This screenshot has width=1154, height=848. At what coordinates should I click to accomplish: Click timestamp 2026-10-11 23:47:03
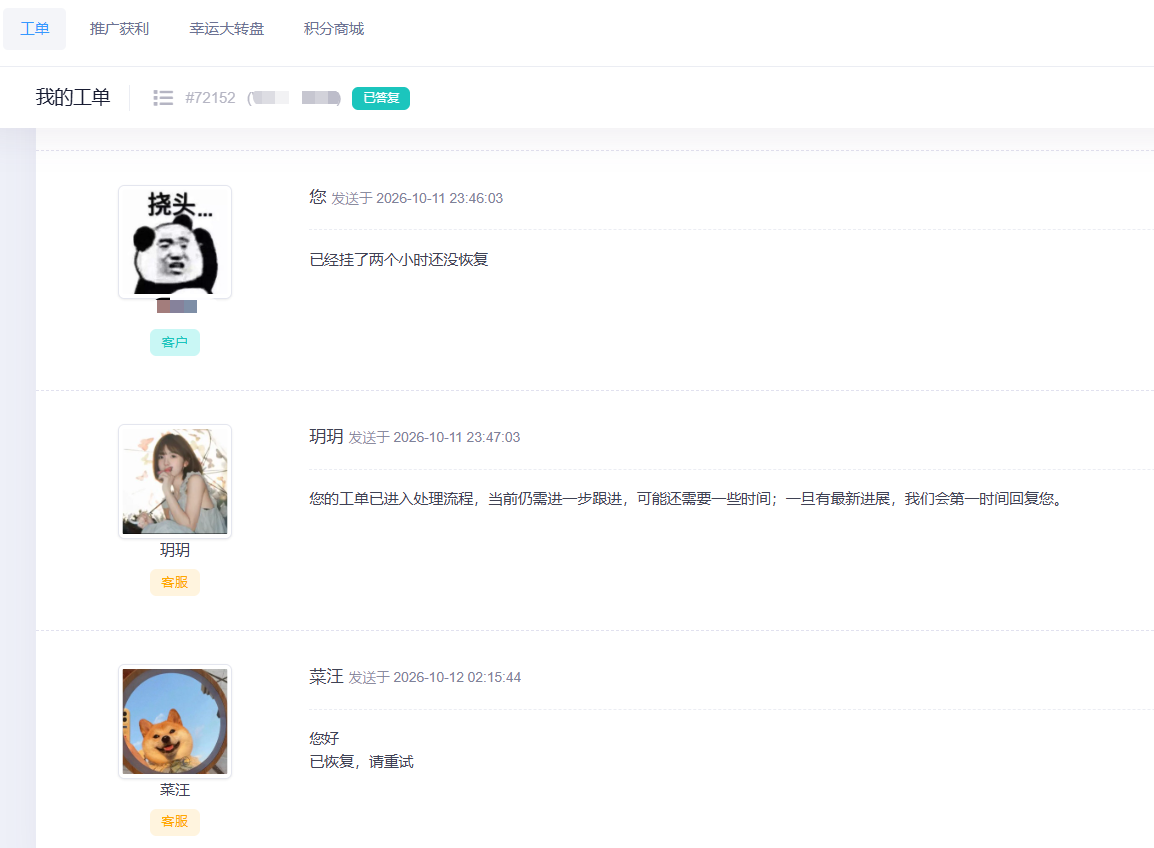pos(456,437)
